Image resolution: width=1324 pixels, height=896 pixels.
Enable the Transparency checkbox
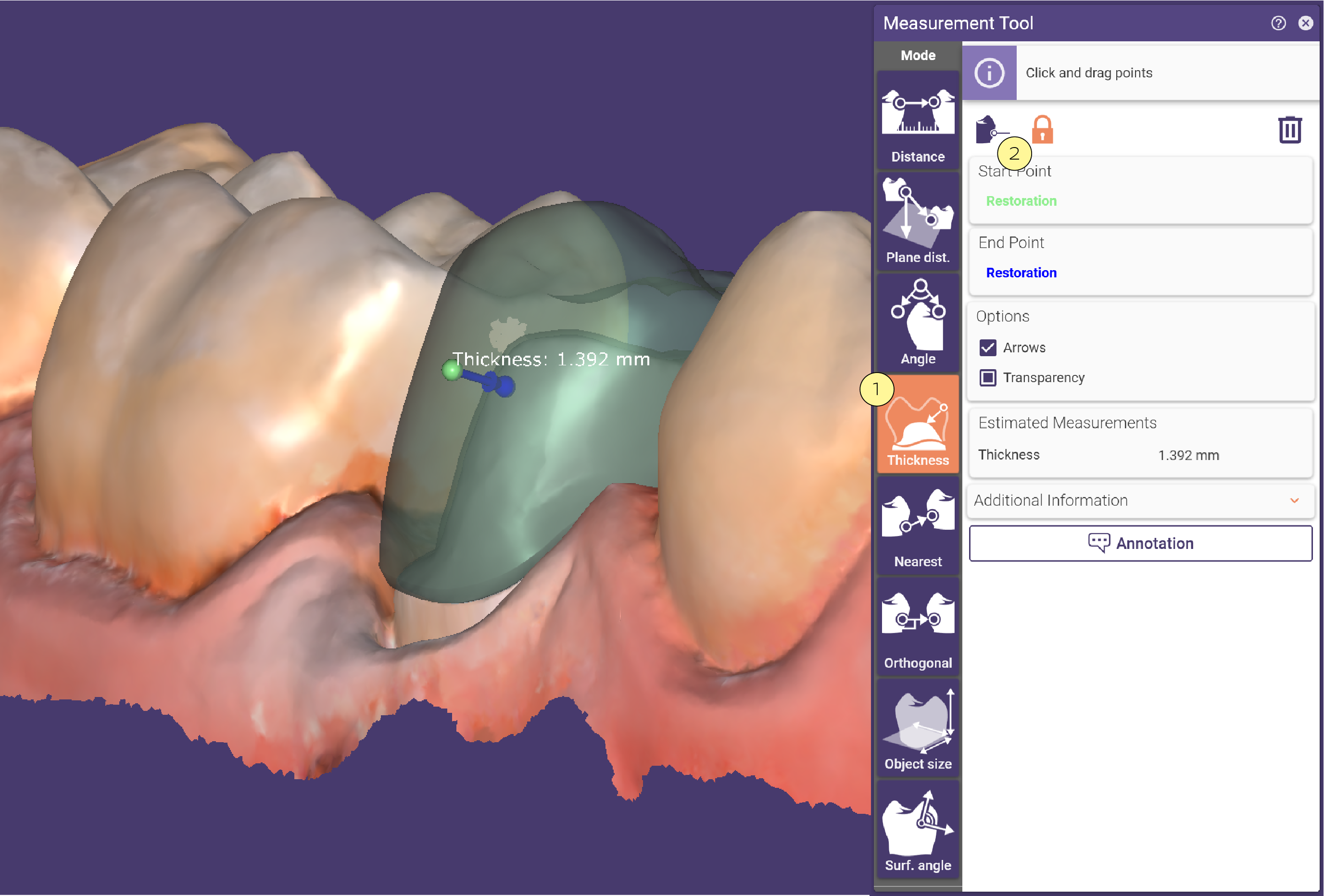pos(988,378)
